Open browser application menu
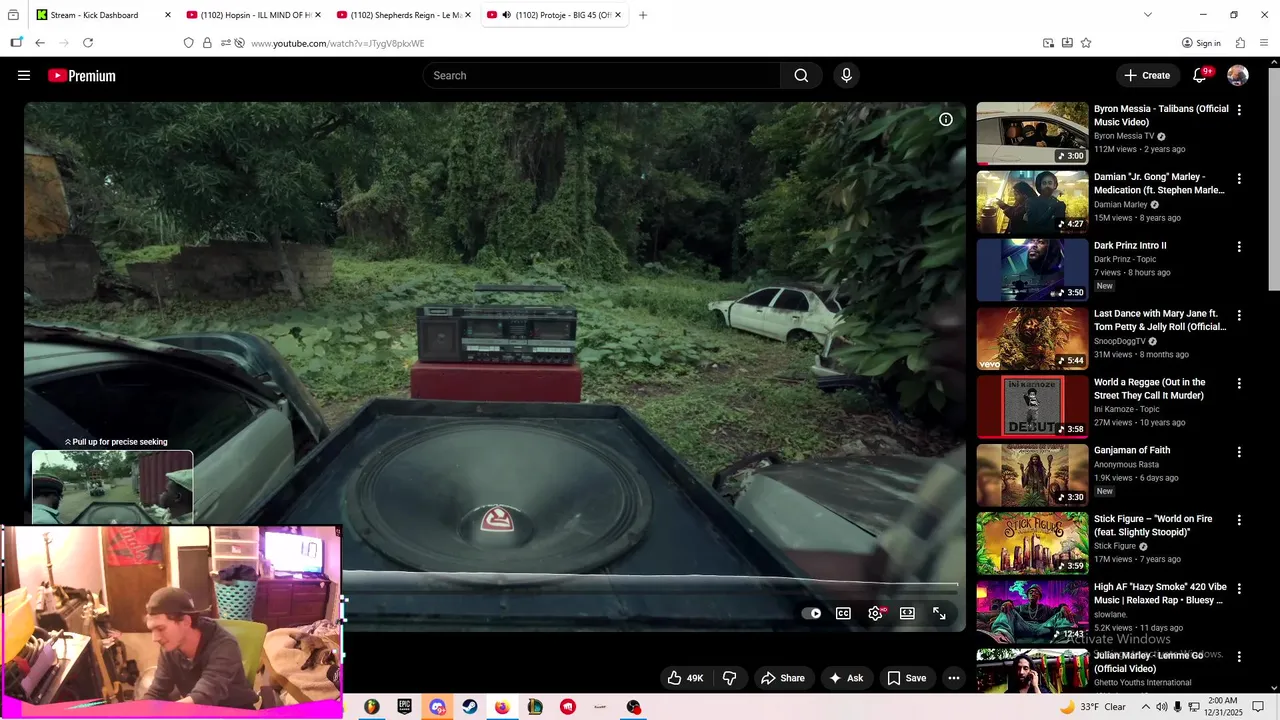The image size is (1280, 720). click(x=1264, y=43)
